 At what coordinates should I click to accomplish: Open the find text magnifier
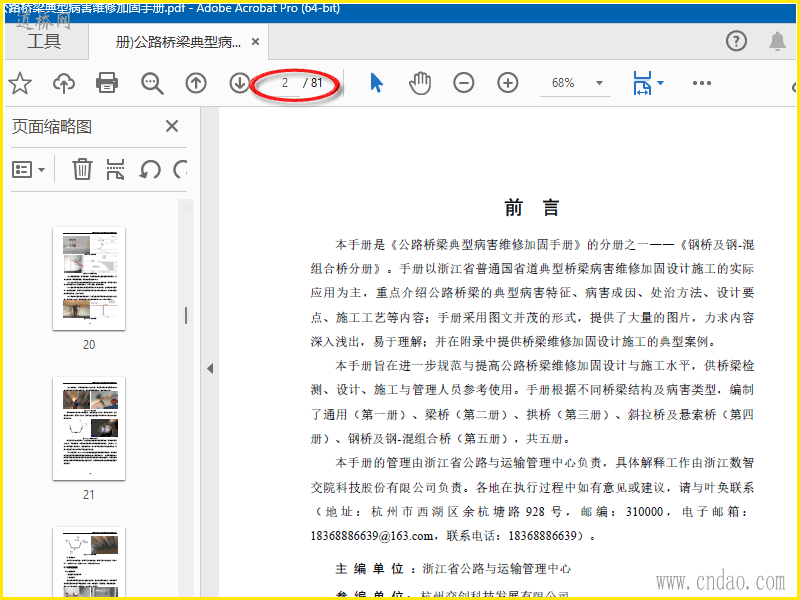click(x=152, y=83)
